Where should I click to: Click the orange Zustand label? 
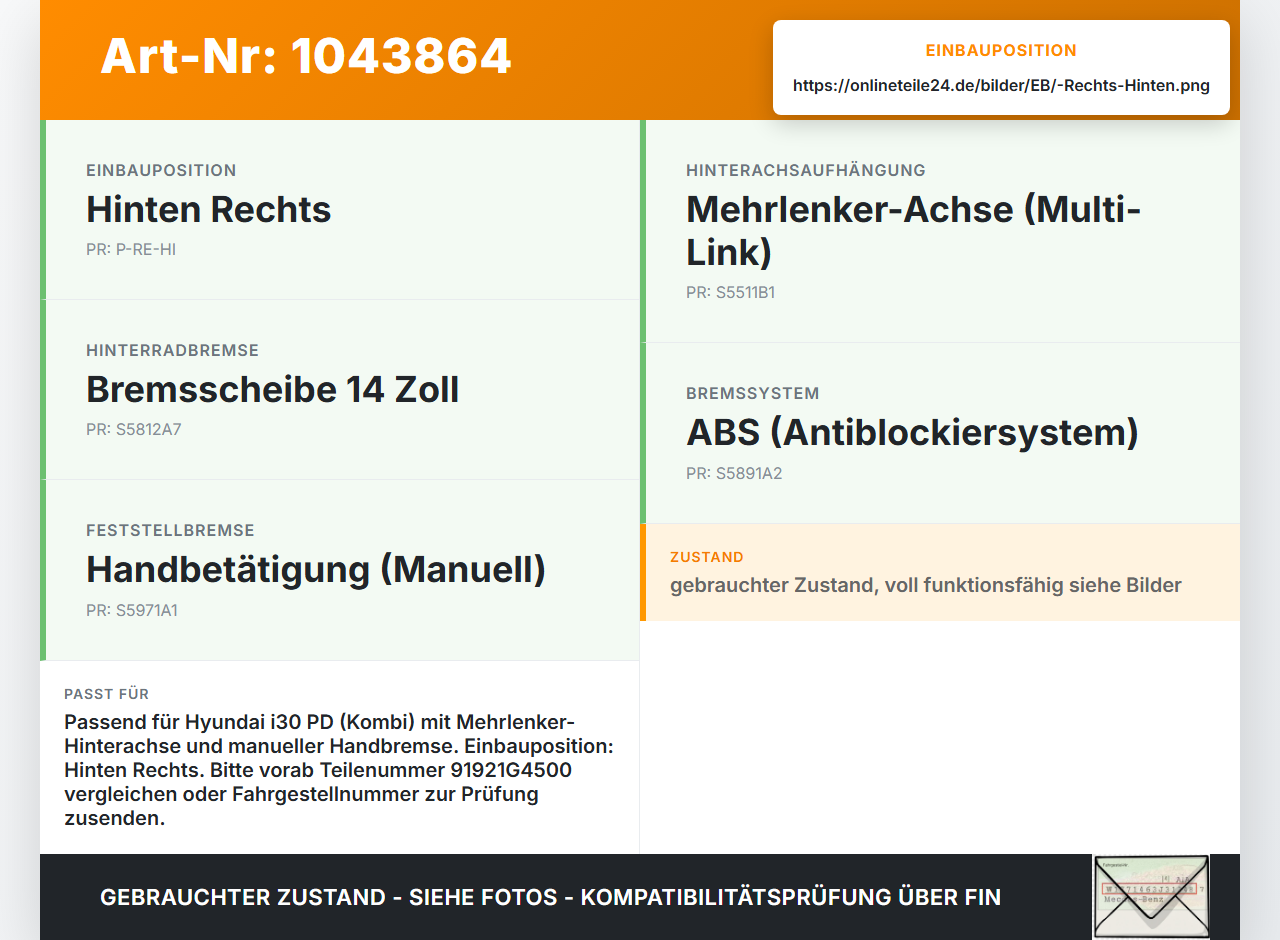click(707, 557)
